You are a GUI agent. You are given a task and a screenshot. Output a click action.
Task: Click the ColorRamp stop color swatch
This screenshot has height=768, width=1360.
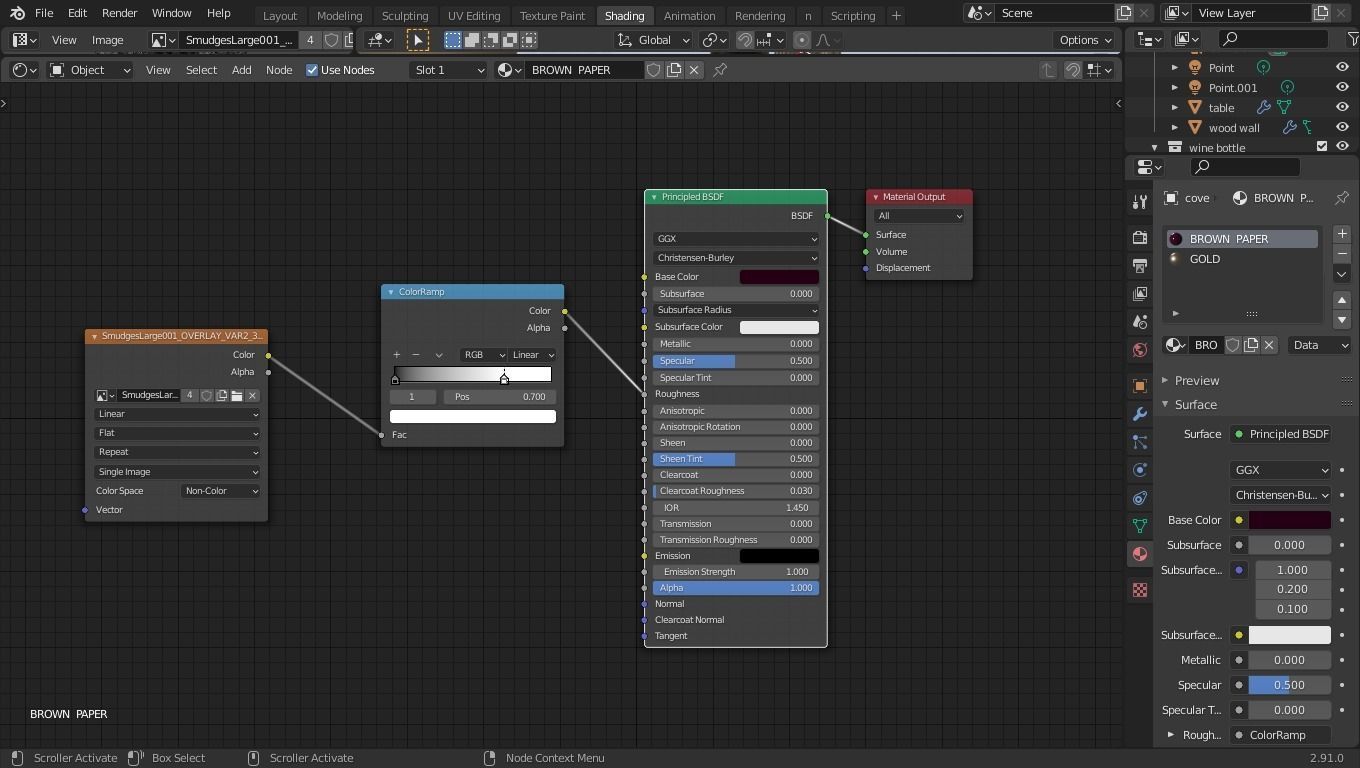pyautogui.click(x=473, y=416)
